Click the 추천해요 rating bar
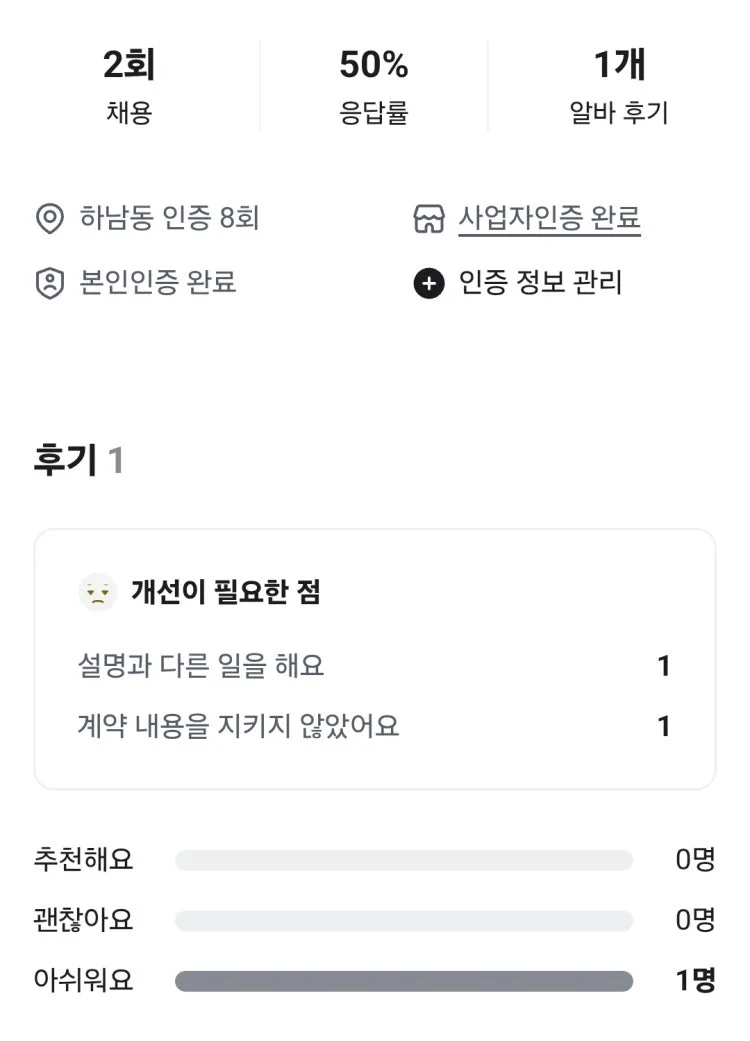 click(x=404, y=860)
